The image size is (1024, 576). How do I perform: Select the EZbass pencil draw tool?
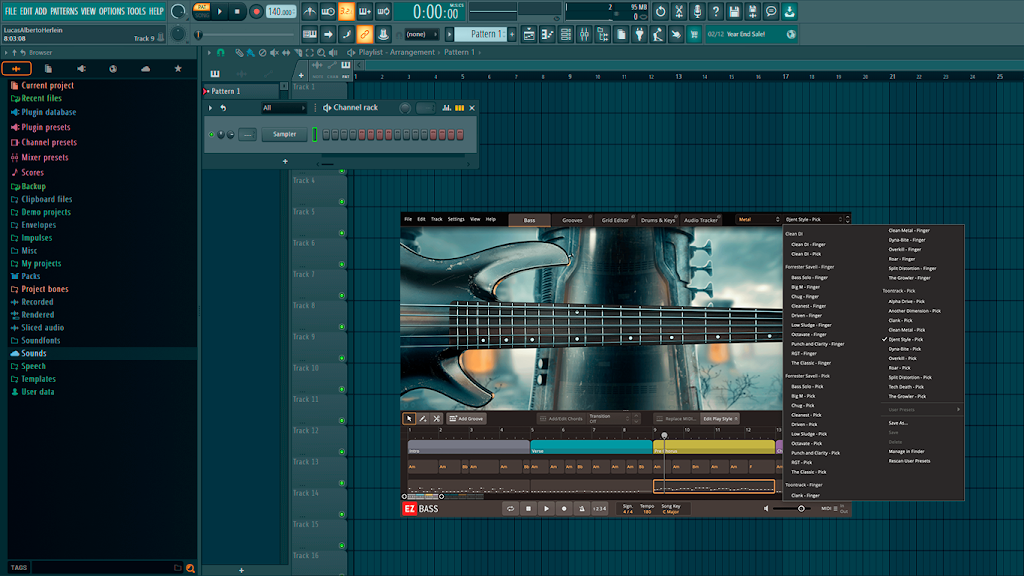423,419
